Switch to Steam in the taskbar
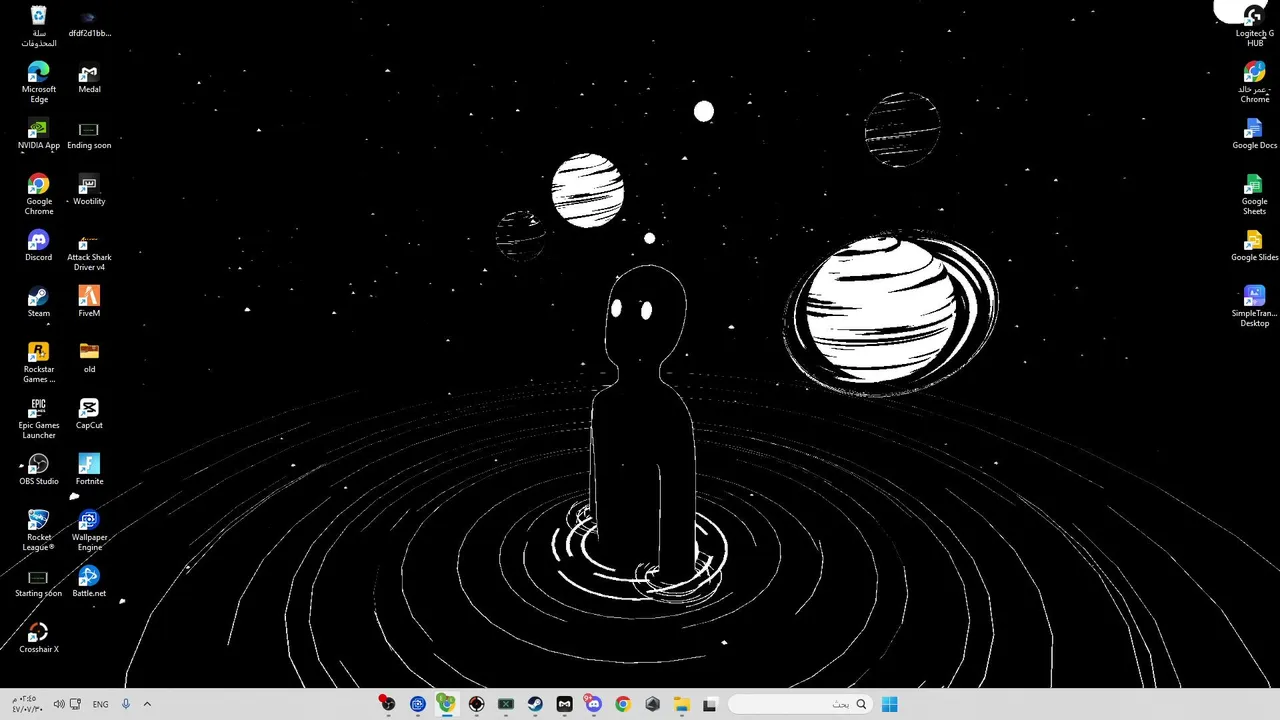Image resolution: width=1280 pixels, height=720 pixels. [535, 704]
